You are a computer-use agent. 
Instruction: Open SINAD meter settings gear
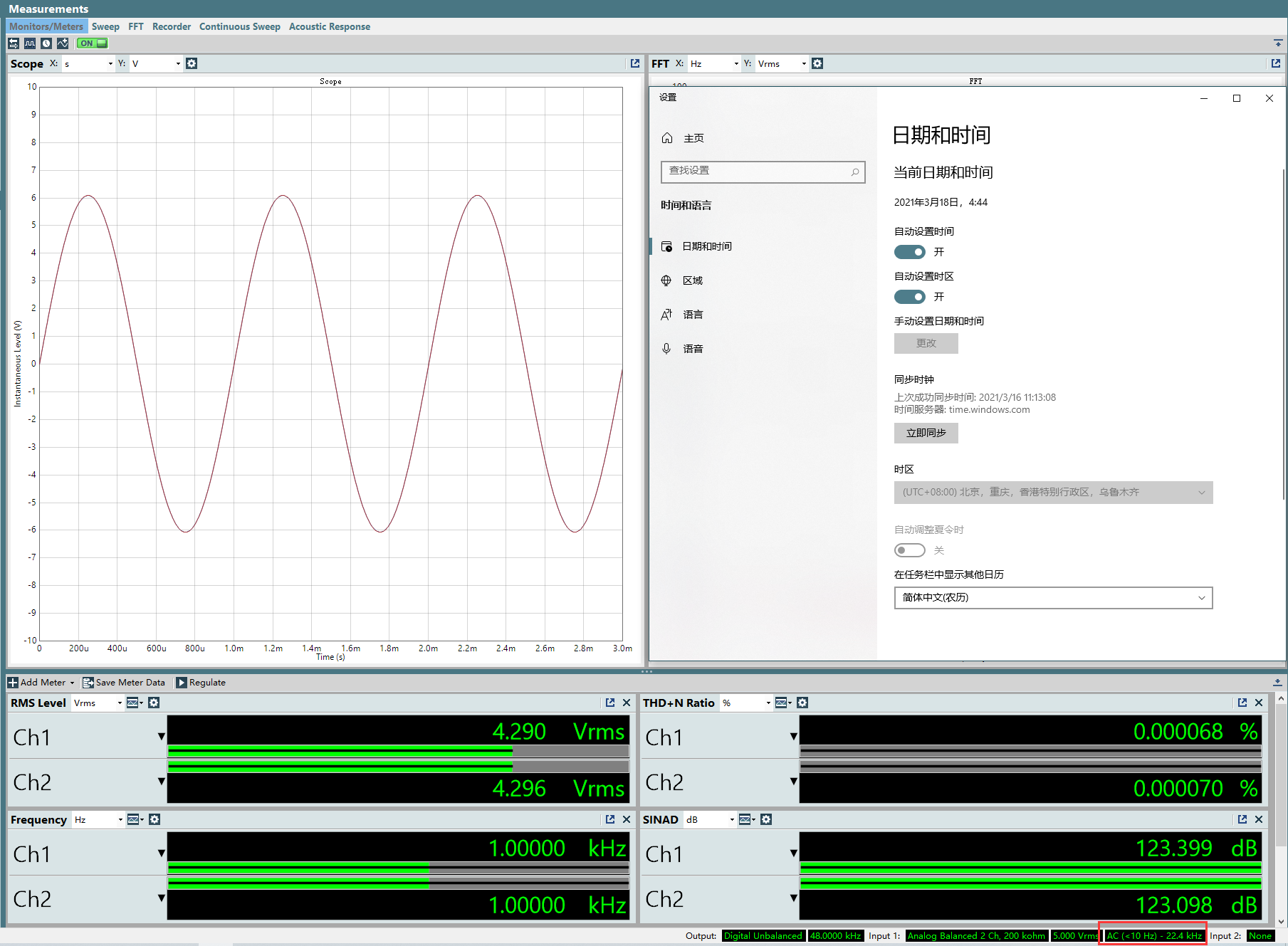(766, 819)
